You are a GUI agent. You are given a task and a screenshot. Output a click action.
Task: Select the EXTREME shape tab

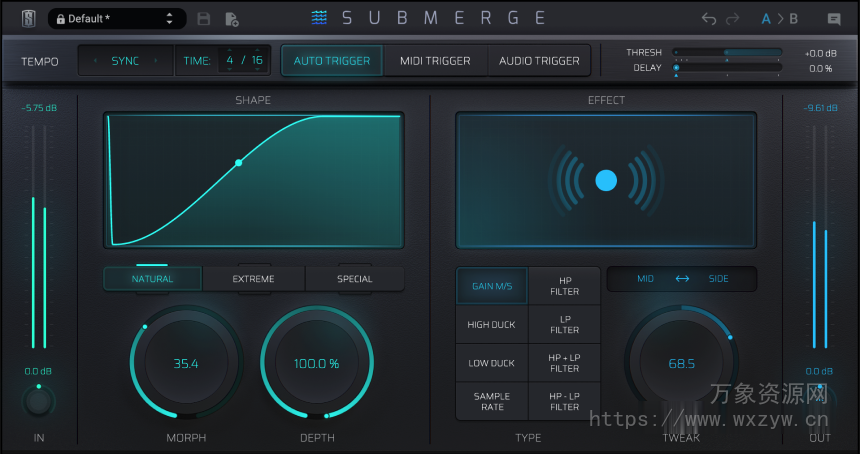[x=253, y=279]
